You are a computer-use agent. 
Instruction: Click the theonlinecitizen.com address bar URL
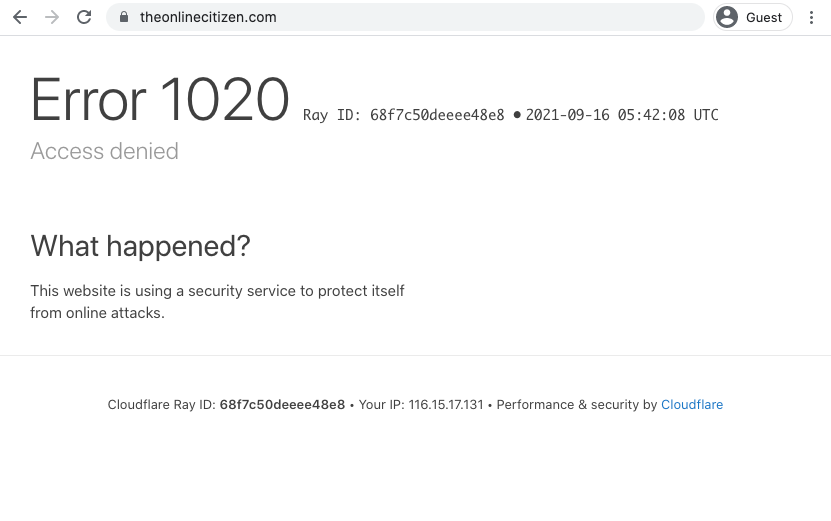point(208,17)
